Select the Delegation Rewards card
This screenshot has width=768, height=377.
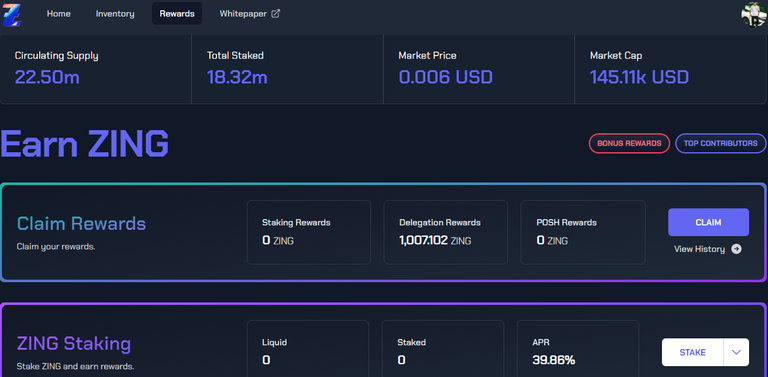pyautogui.click(x=446, y=233)
